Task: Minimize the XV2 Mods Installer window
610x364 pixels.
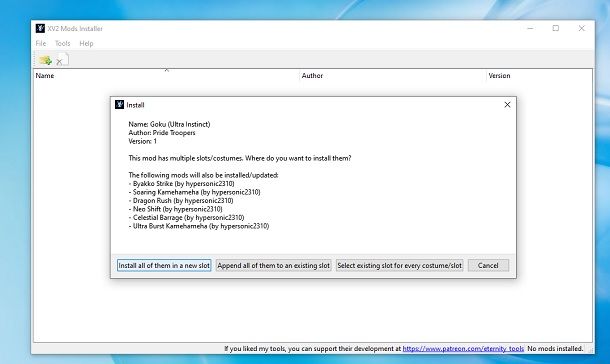Action: 530,28
